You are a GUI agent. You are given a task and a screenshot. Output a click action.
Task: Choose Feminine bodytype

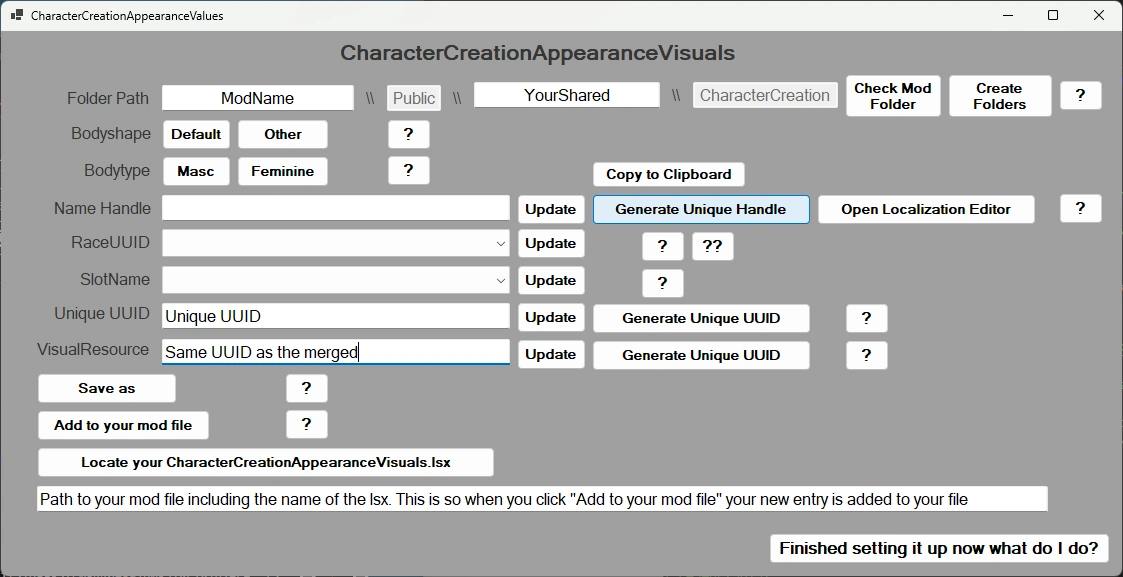click(283, 171)
